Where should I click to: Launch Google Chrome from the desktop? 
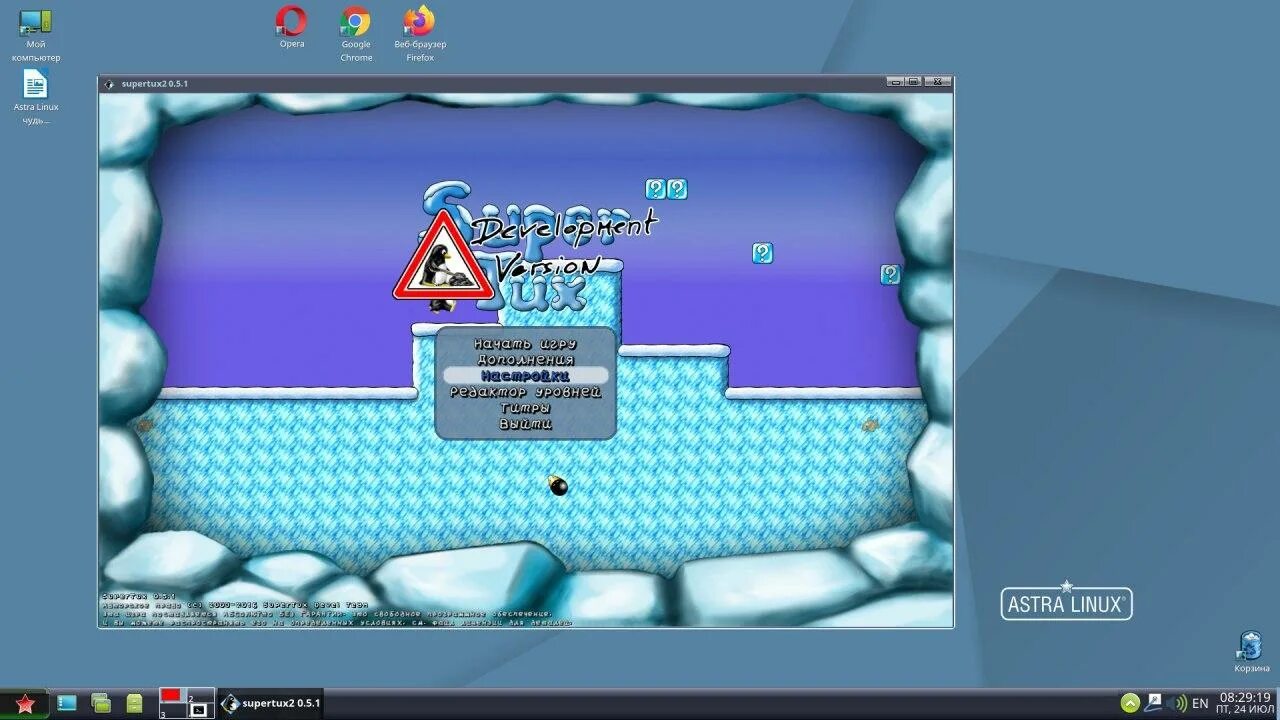pos(356,33)
